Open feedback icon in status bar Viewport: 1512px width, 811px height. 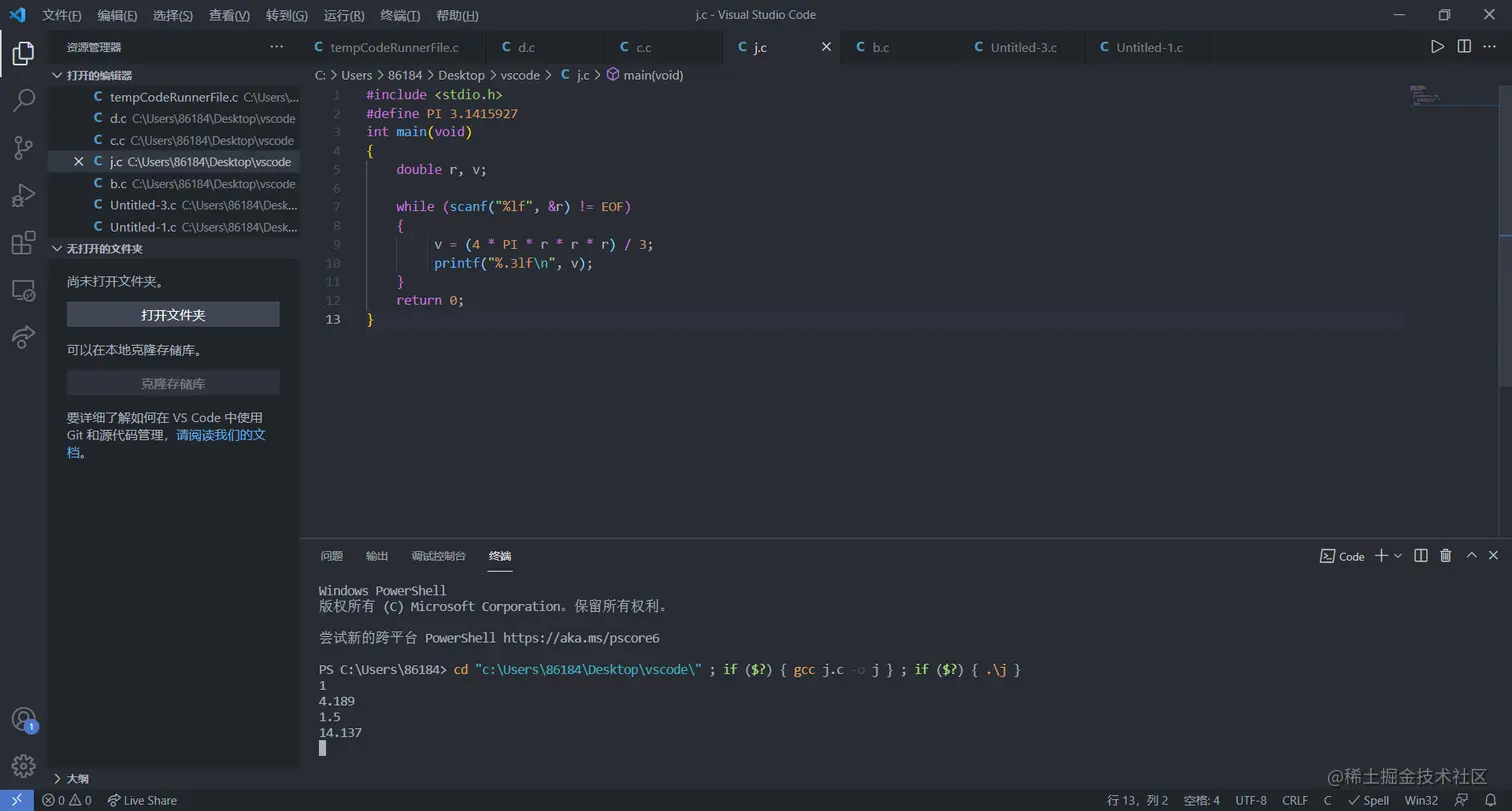tap(1460, 800)
